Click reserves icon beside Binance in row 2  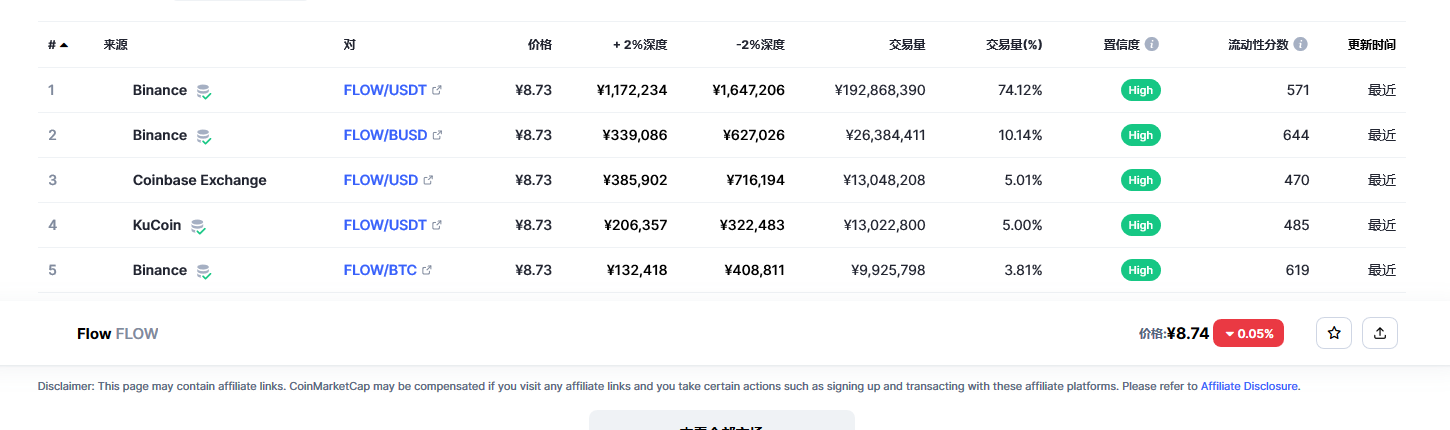point(204,136)
